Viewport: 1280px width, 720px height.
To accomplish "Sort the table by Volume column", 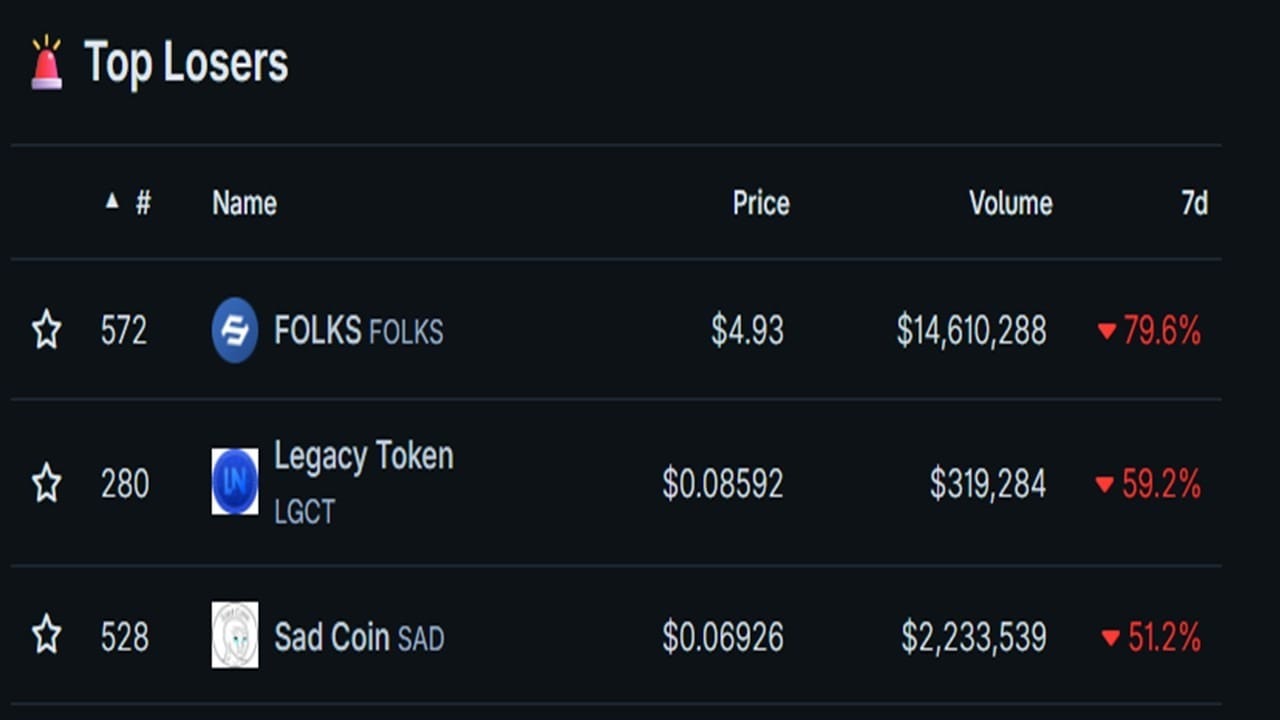I will click(1010, 203).
